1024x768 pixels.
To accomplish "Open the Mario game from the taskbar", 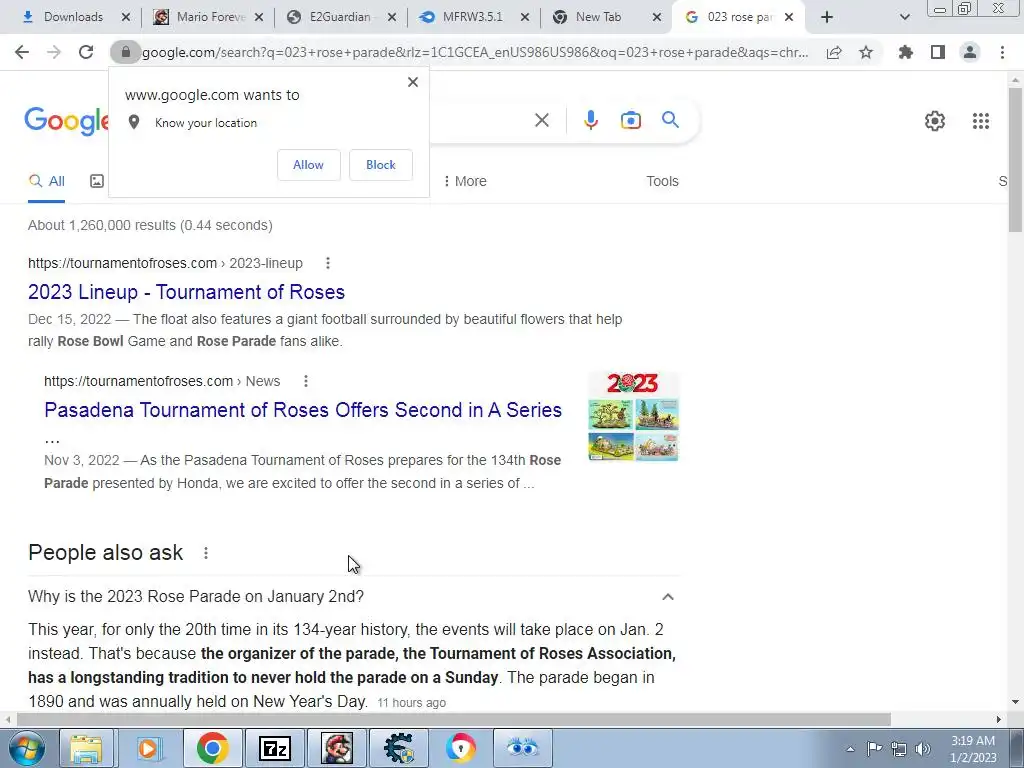I will [337, 748].
